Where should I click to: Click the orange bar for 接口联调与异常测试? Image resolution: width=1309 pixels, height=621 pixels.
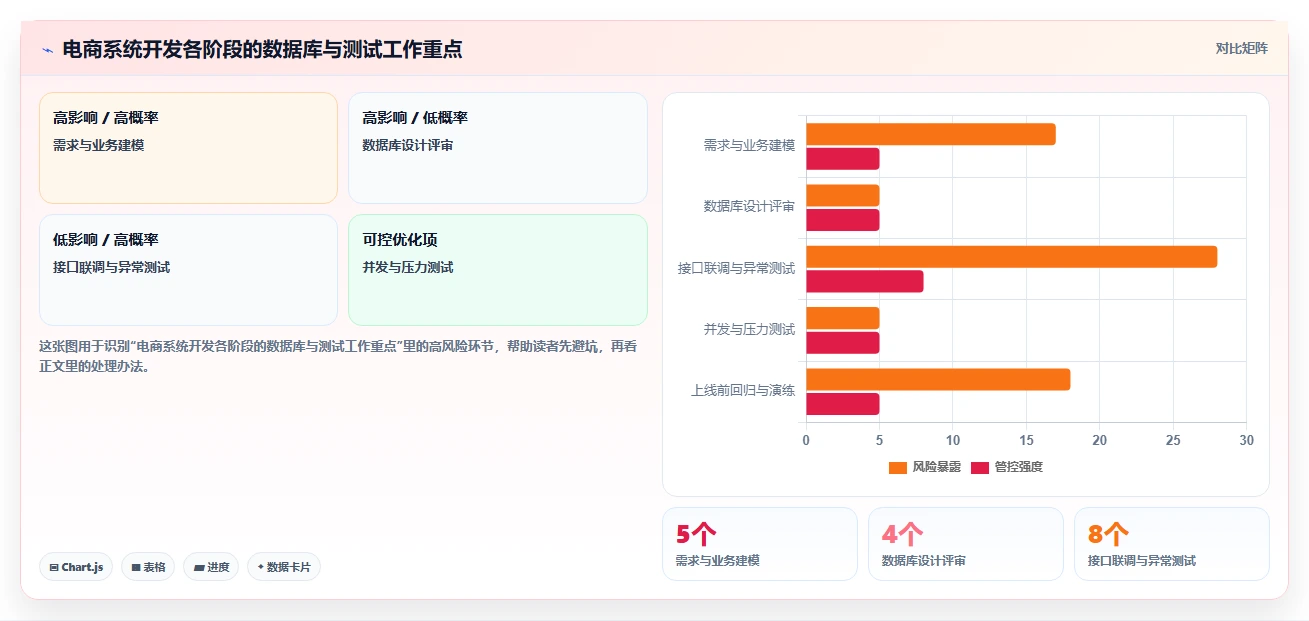1012,257
